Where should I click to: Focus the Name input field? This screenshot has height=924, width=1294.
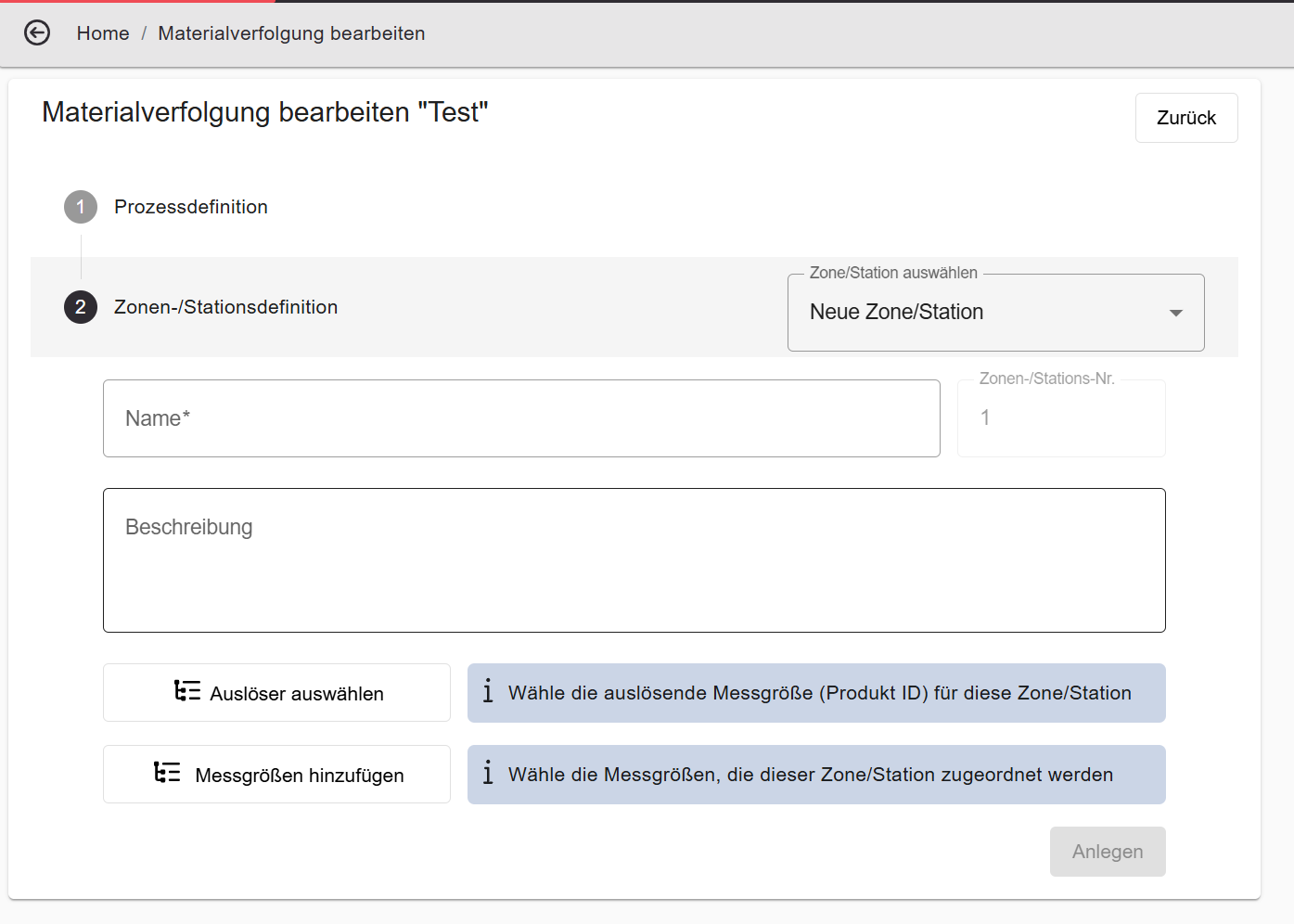click(521, 418)
